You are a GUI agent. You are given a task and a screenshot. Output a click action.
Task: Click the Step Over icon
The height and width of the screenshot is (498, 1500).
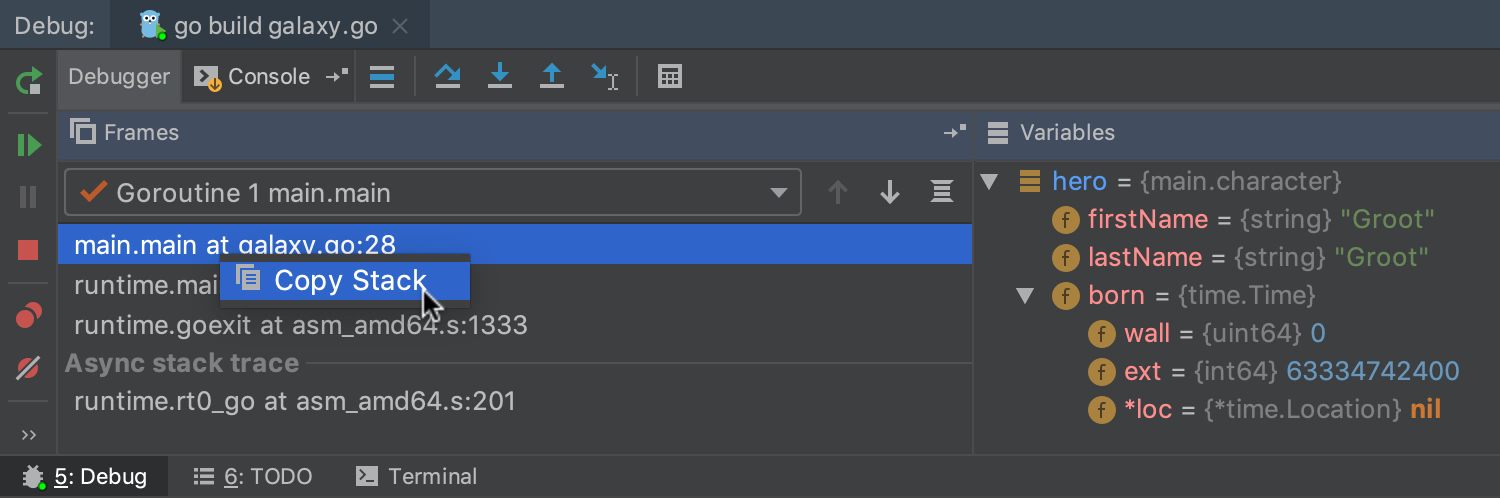pos(447,77)
